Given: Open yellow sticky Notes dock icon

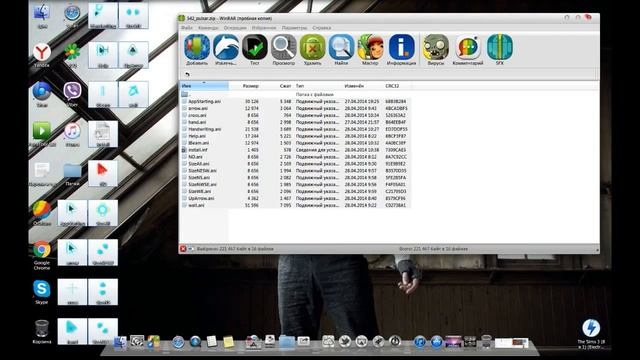Looking at the screenshot, I should [229, 342].
